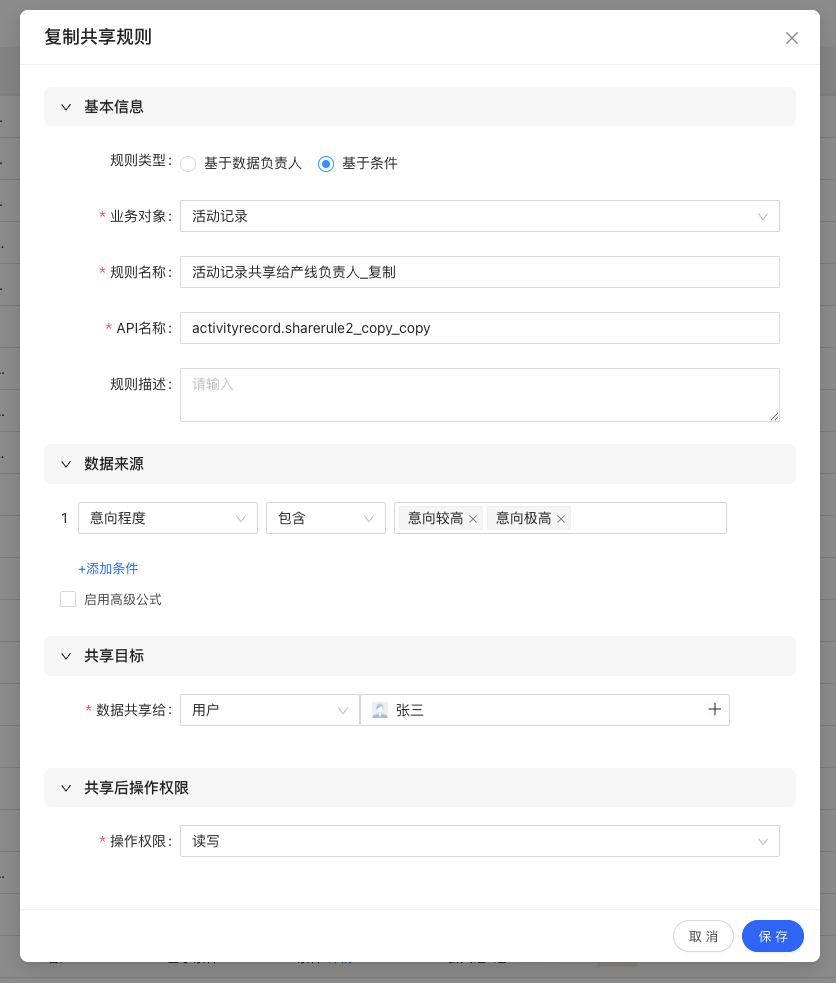Collapse the 数据来源 section

[67, 464]
